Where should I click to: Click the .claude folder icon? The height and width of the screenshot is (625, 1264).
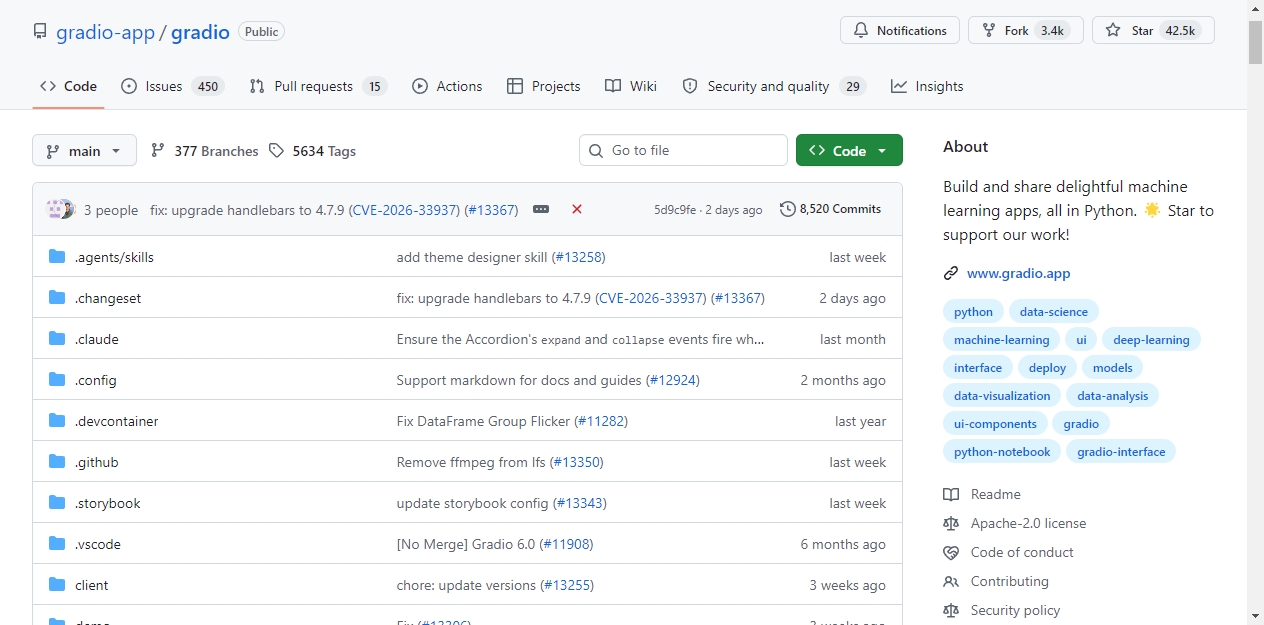(57, 339)
